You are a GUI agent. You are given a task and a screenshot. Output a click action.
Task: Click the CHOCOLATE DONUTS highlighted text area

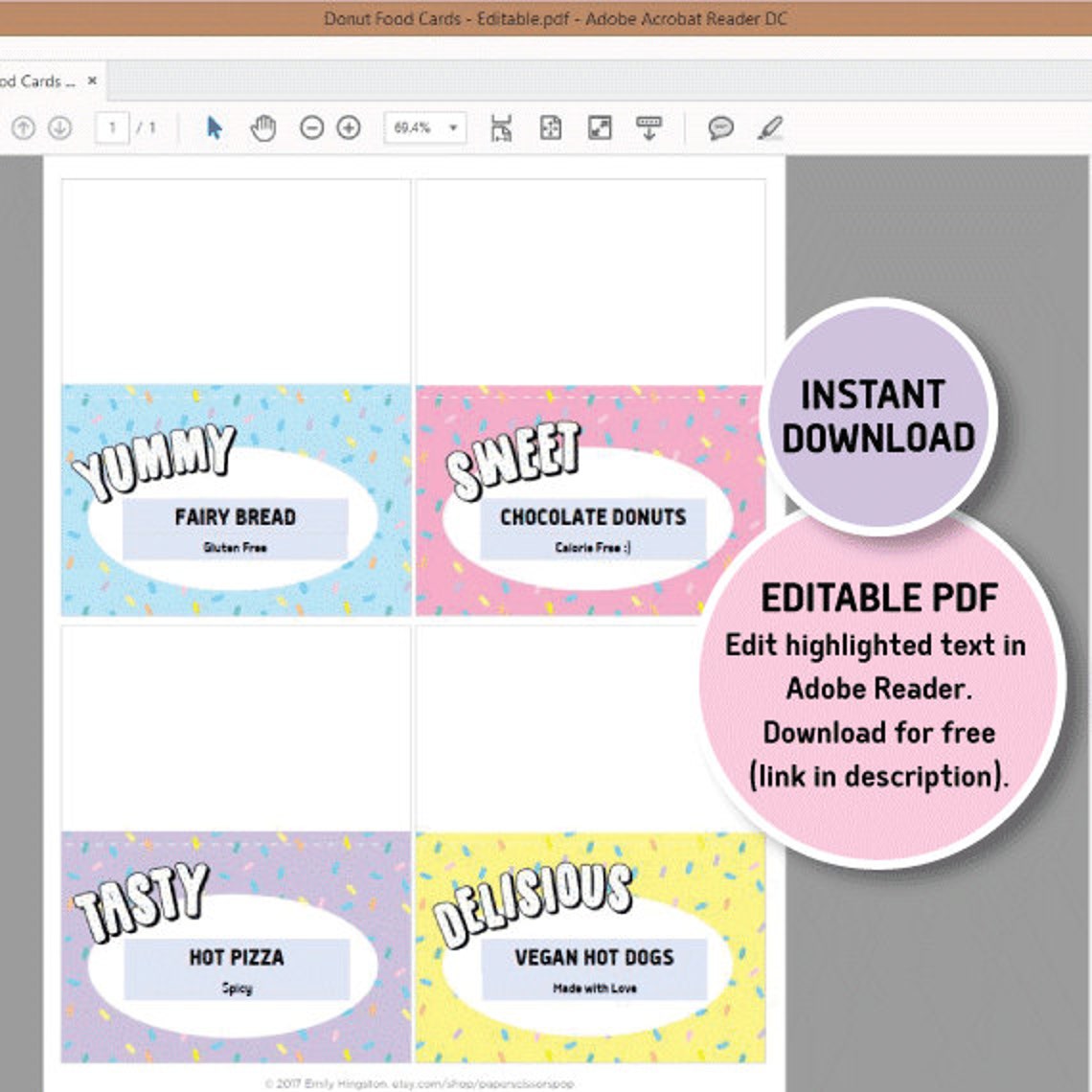click(x=592, y=517)
